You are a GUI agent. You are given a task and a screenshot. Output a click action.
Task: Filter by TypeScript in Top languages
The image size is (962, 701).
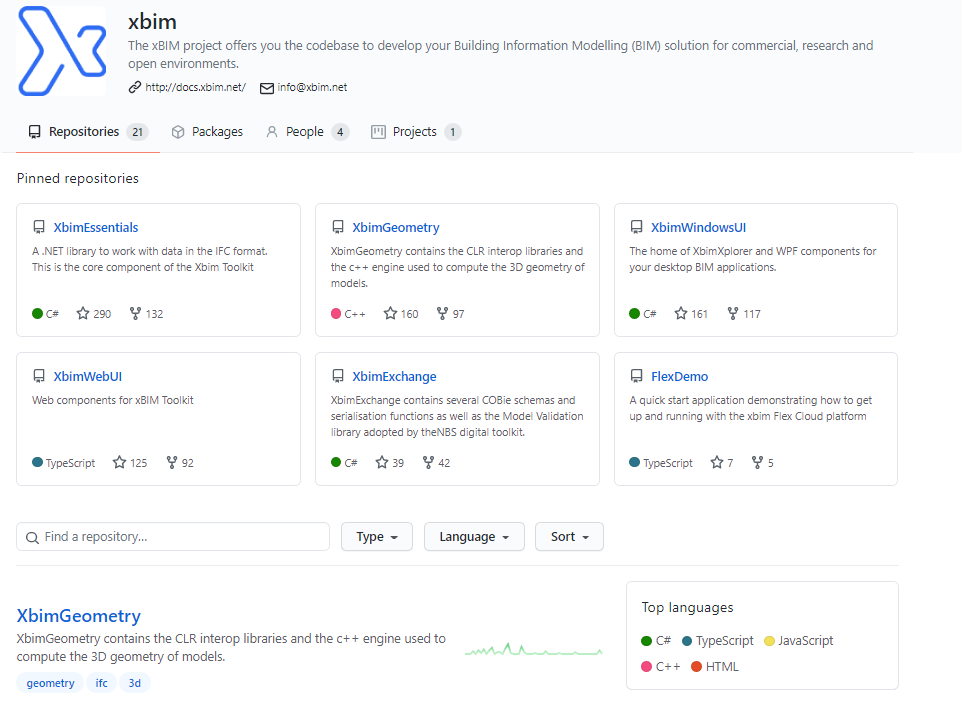(718, 641)
